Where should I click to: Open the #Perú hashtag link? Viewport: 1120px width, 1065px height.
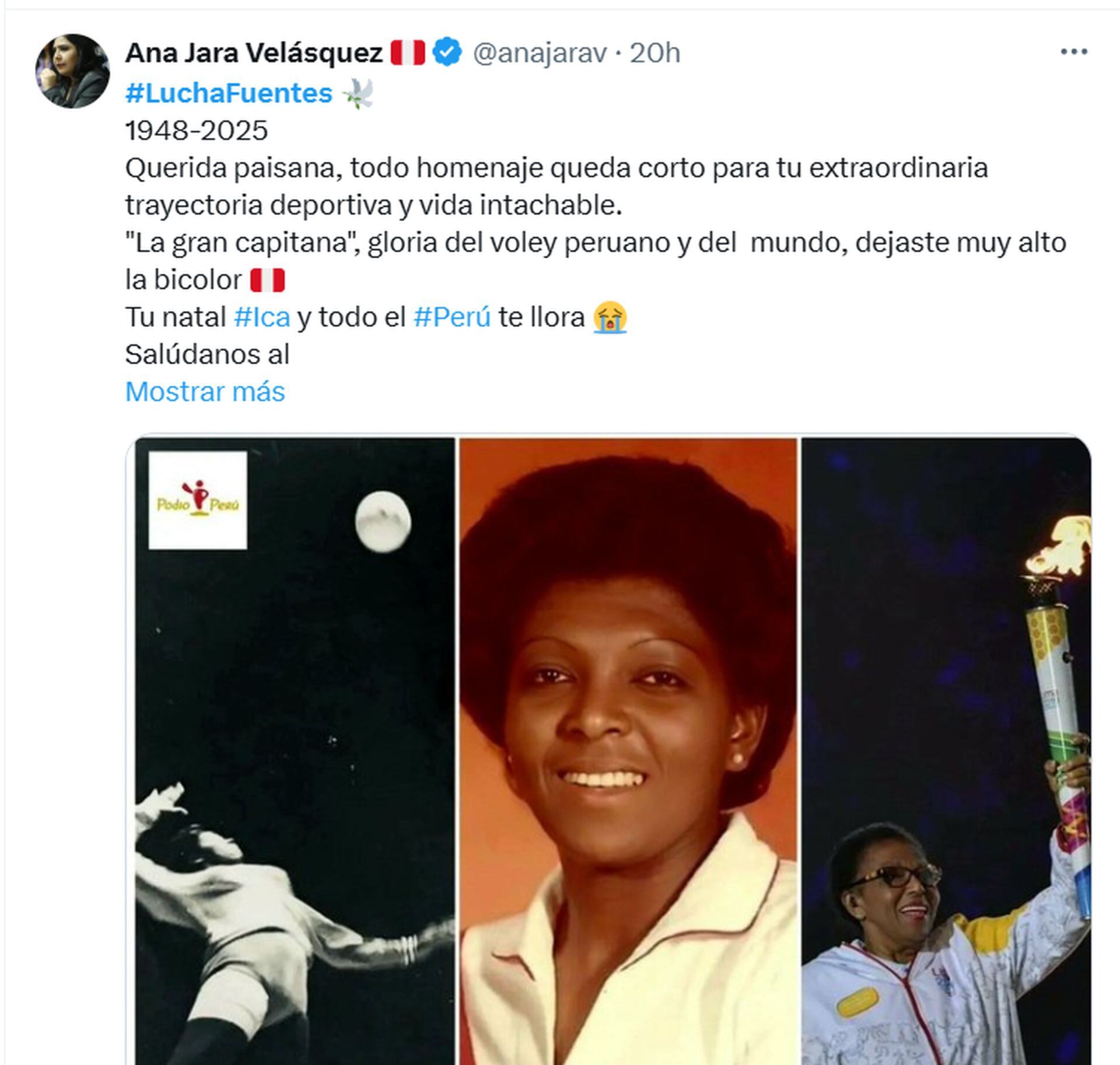452,317
